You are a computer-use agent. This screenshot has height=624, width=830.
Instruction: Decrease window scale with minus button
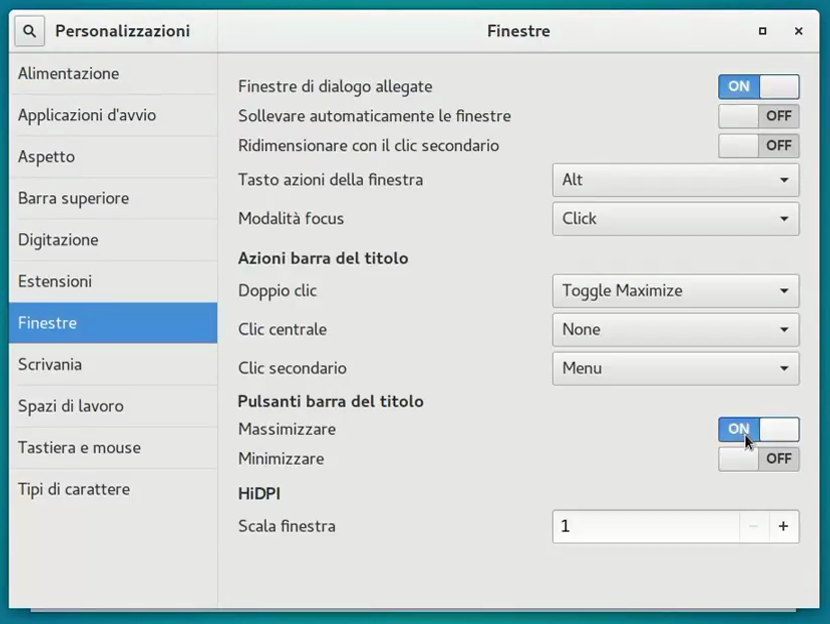click(754, 526)
